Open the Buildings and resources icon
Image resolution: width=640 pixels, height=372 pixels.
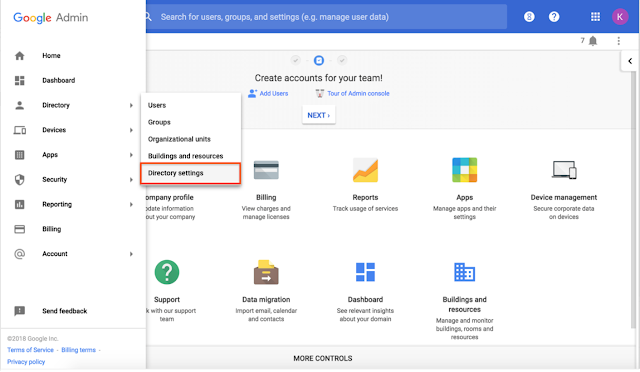click(x=464, y=272)
